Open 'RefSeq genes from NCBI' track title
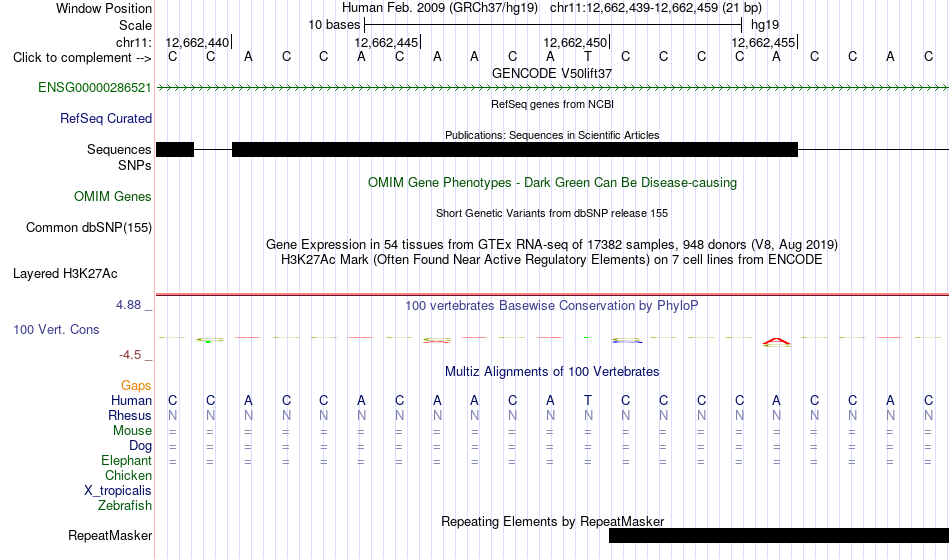This screenshot has height=559, width=950. (x=552, y=104)
